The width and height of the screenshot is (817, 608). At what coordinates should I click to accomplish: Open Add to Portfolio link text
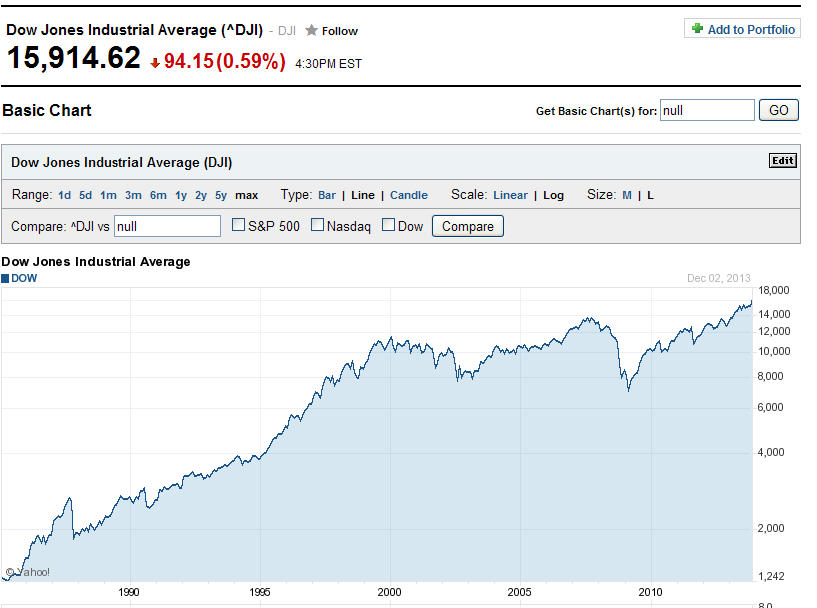coord(751,29)
